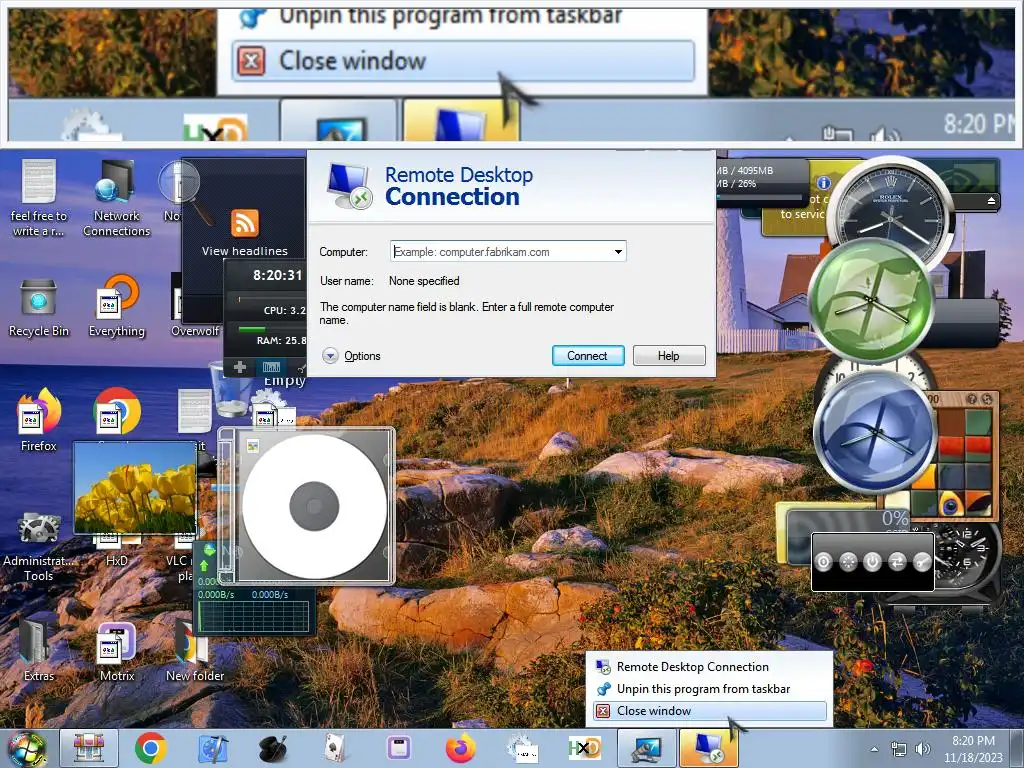Open the Chrome desktop shortcut

[116, 413]
